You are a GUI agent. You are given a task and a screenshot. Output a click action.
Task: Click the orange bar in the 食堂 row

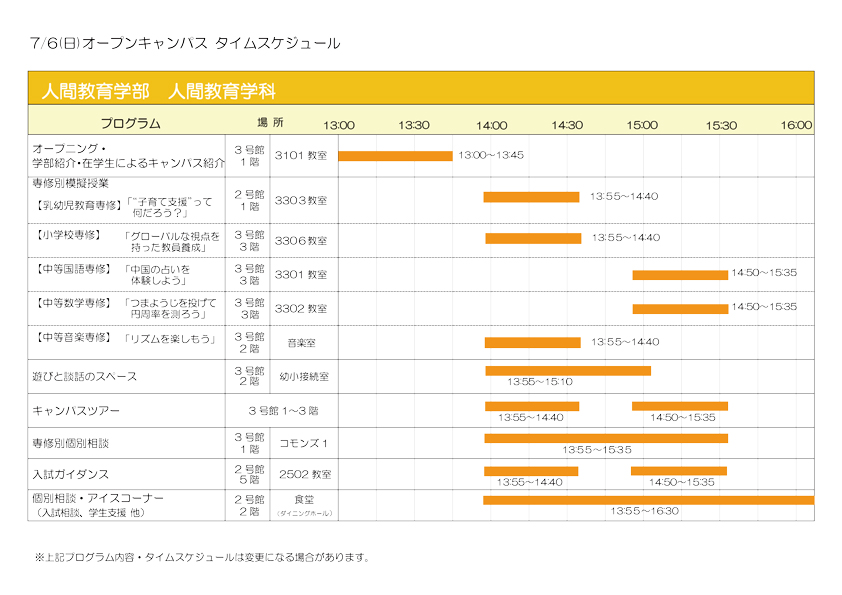[x=649, y=500]
